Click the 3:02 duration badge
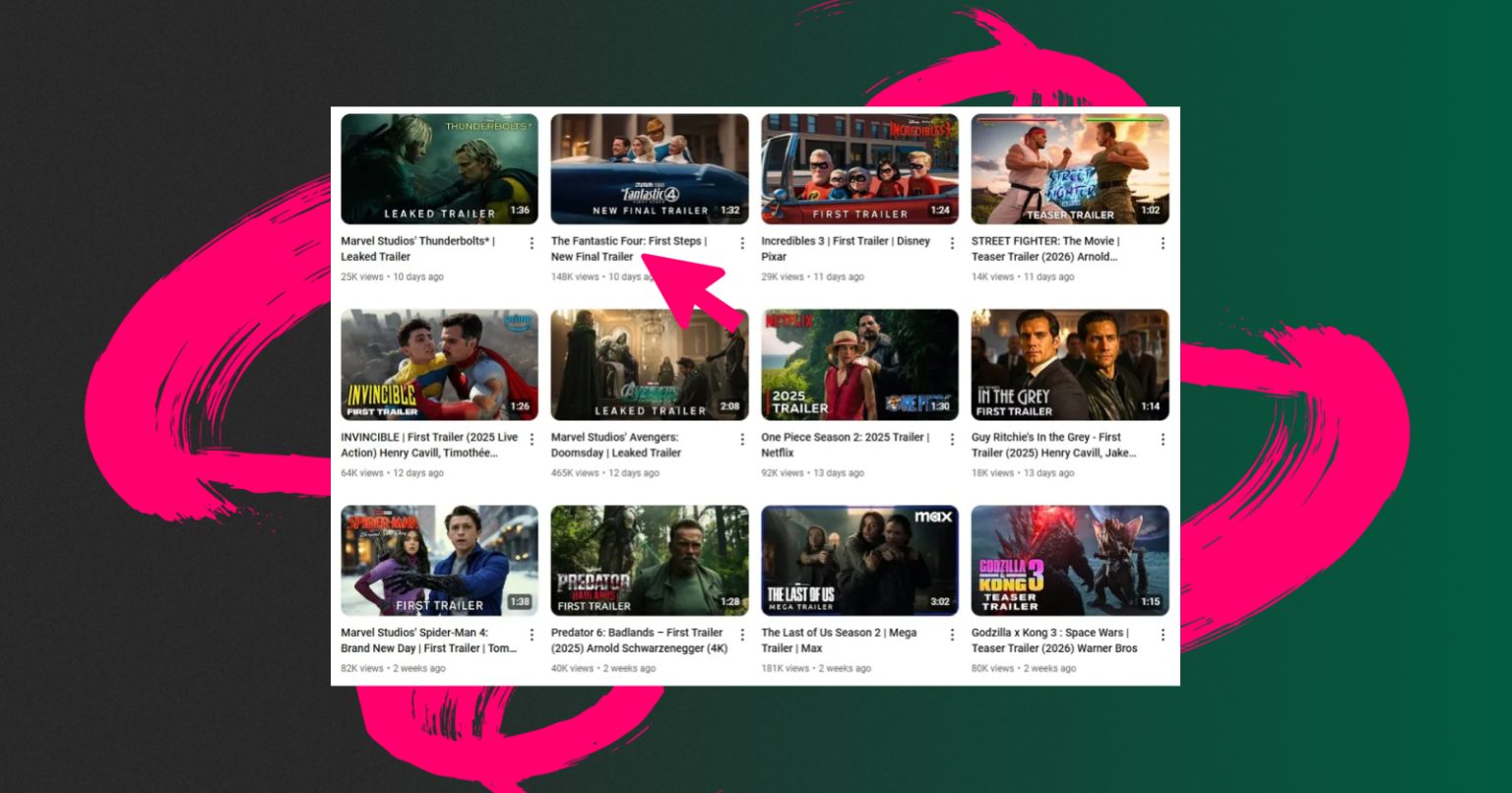This screenshot has width=1512, height=793. click(x=940, y=602)
